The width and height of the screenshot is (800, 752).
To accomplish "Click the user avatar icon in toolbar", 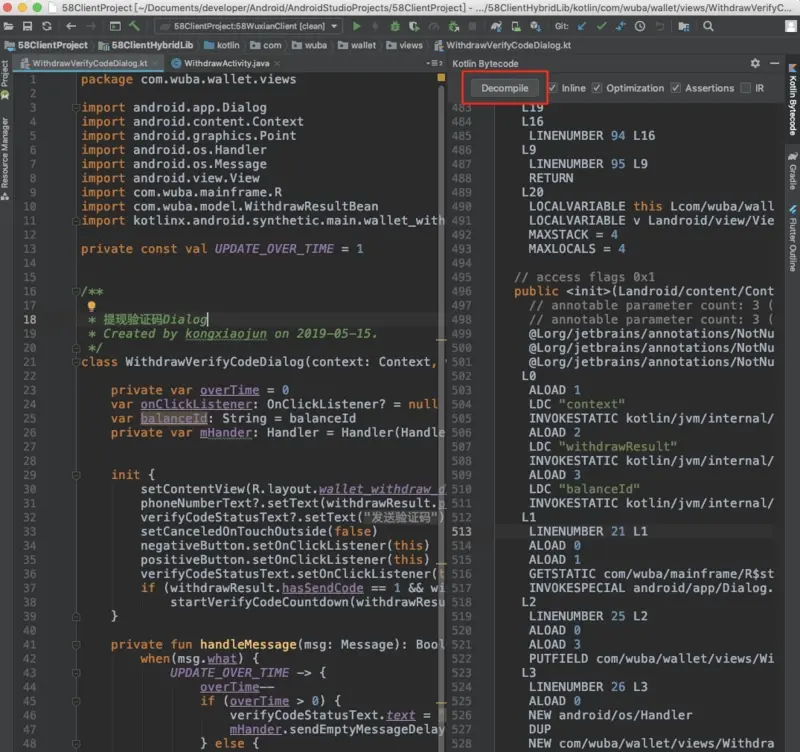I will 791,26.
